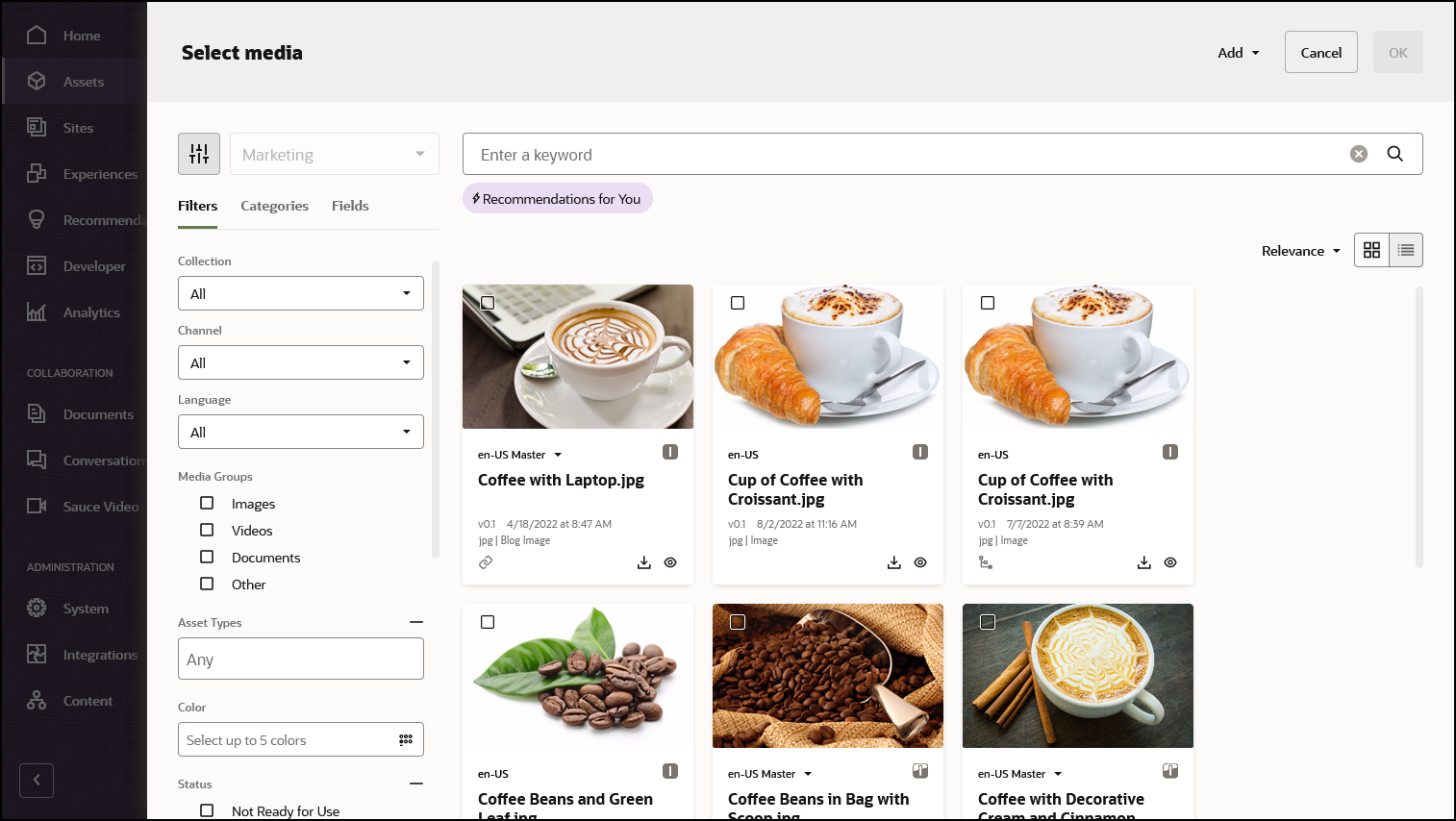The height and width of the screenshot is (821, 1456).
Task: Click the Asset Types Any field
Action: tap(301, 659)
